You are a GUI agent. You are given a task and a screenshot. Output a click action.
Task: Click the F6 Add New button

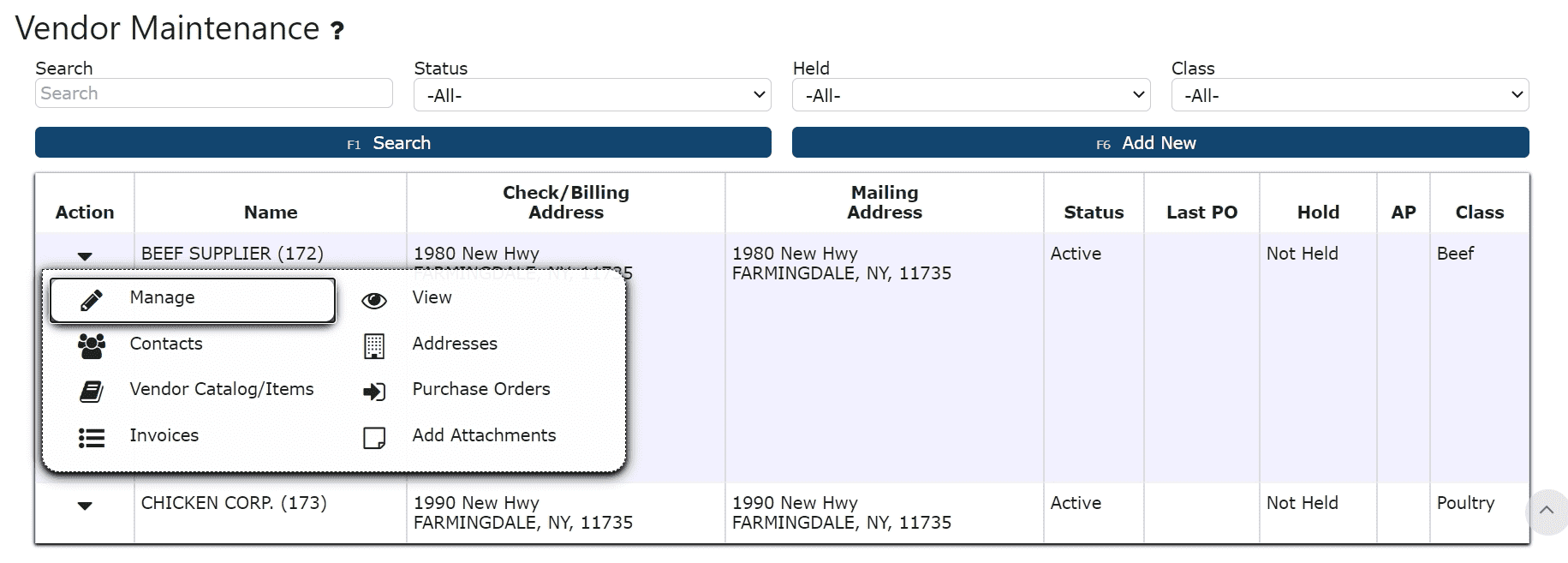(1160, 142)
